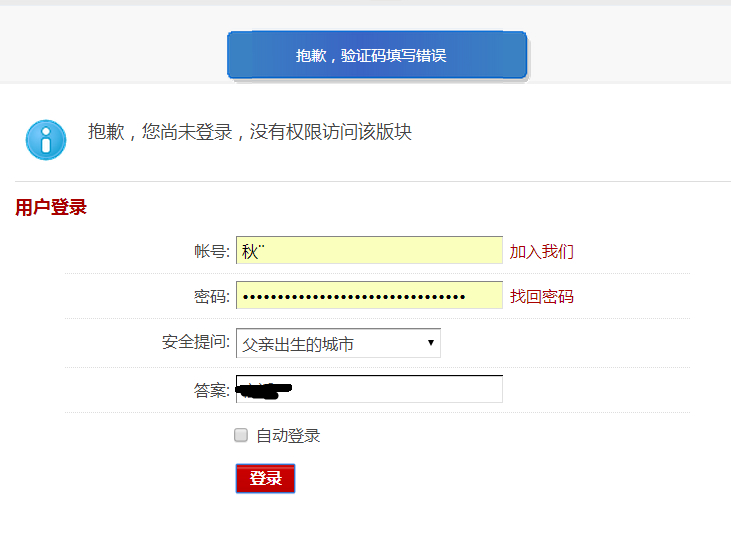Click the 答案 field label
Image resolution: width=731 pixels, height=542 pixels.
pyautogui.click(x=212, y=390)
